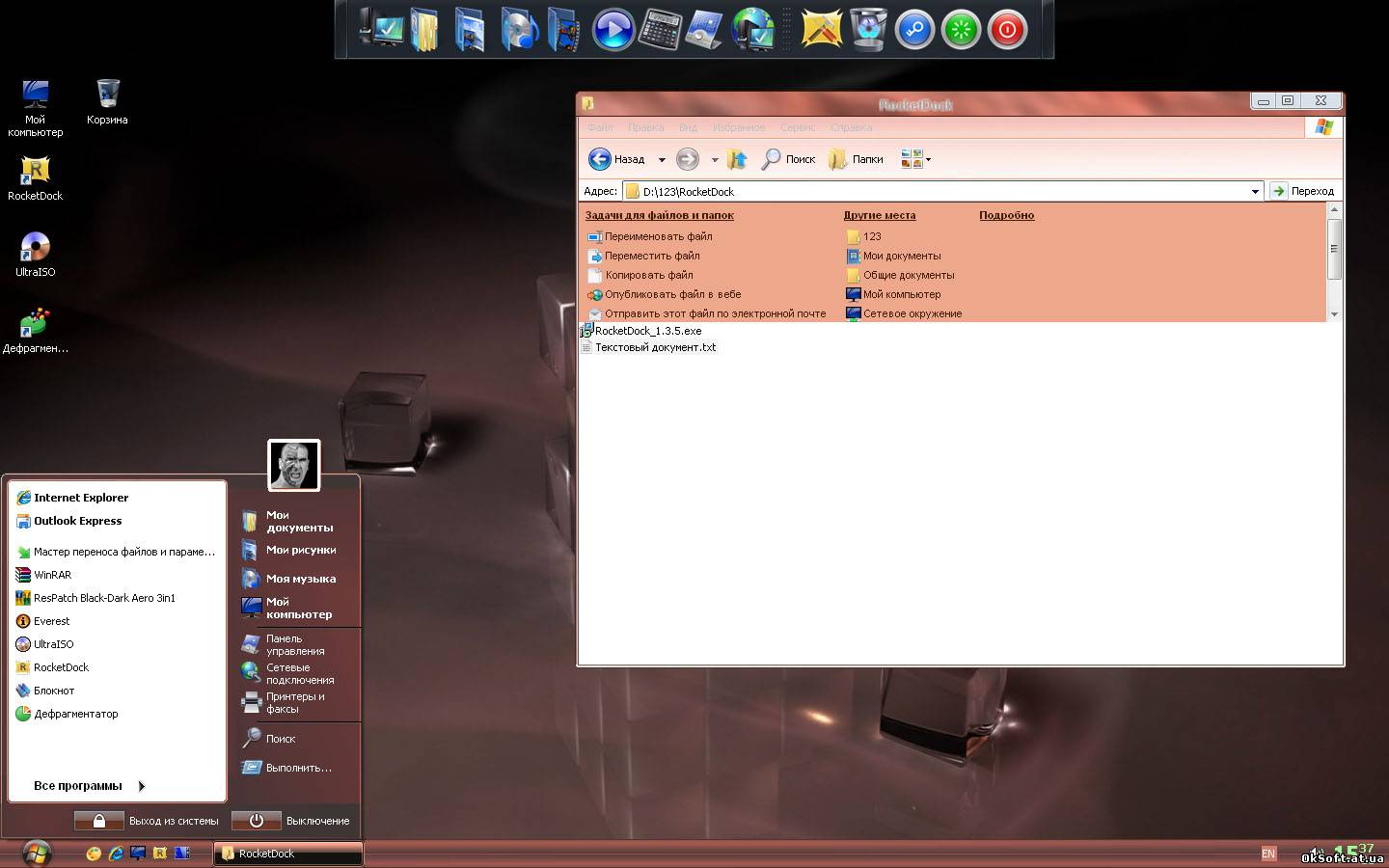
Task: Launch Internet Explorer from Start menu
Action: click(x=72, y=498)
